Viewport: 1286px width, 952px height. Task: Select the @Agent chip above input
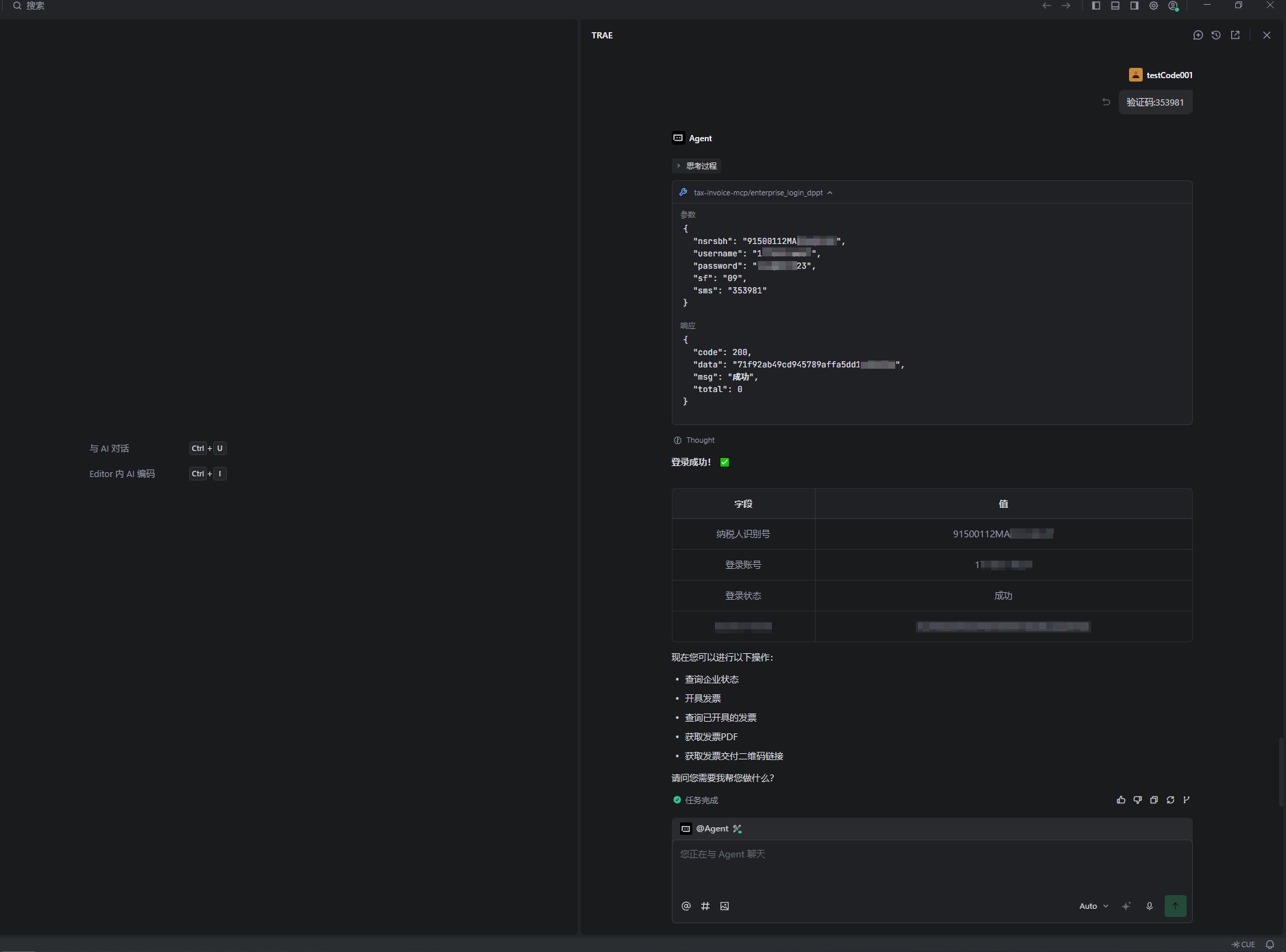[x=705, y=829]
